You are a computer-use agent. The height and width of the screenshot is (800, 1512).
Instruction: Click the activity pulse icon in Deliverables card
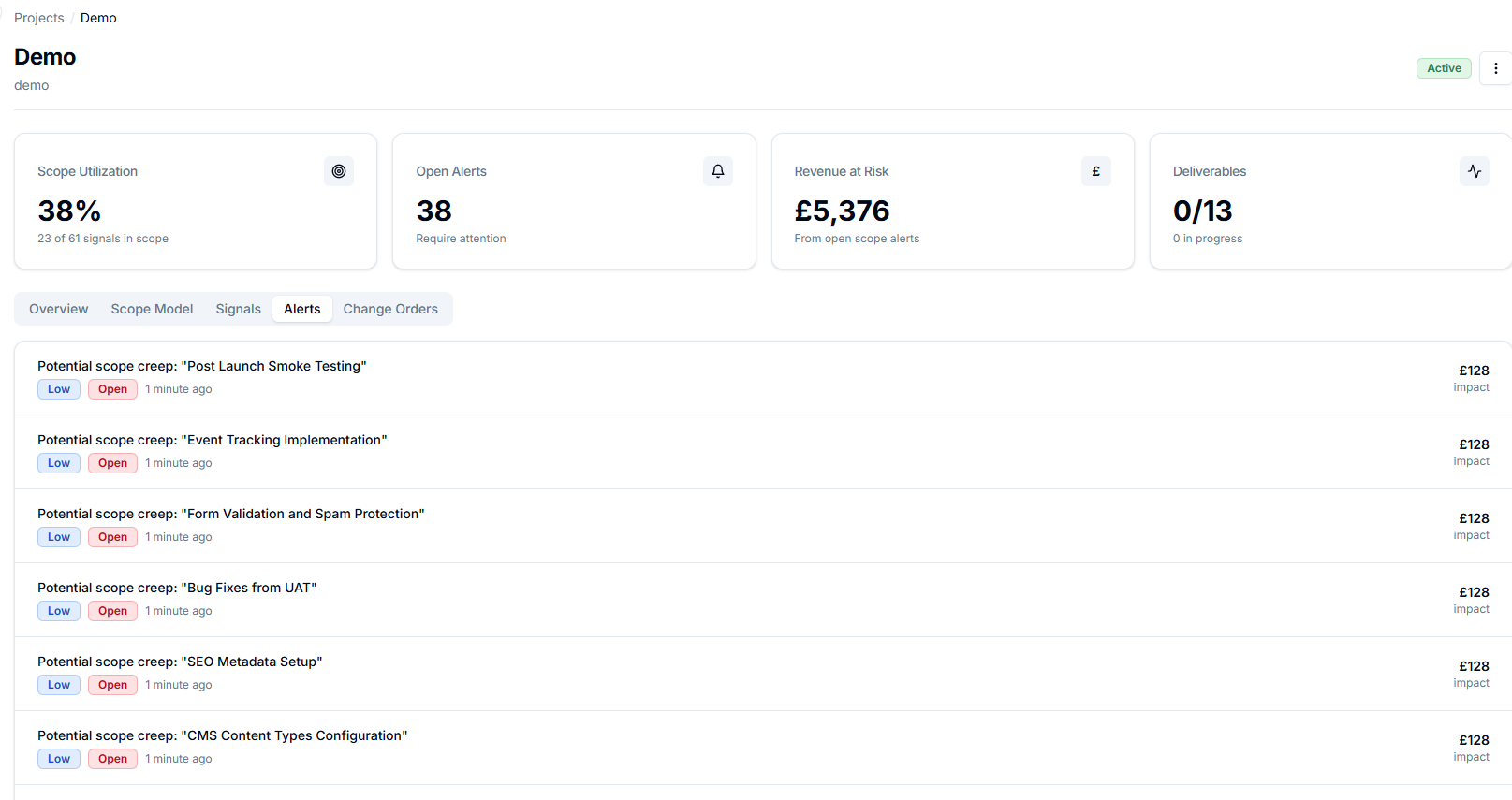pos(1475,171)
